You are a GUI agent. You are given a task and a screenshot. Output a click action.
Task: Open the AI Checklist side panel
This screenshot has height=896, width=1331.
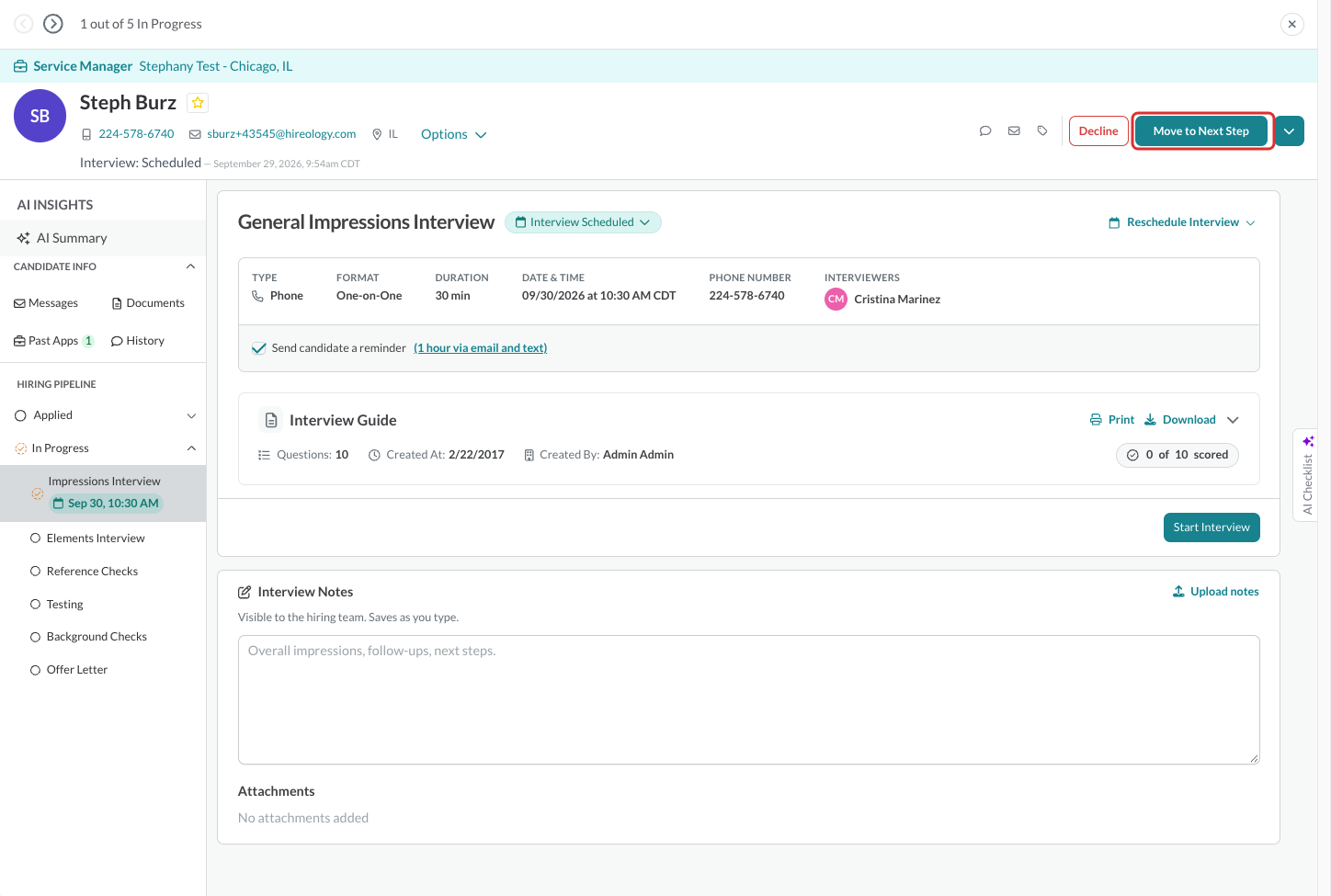(1307, 475)
